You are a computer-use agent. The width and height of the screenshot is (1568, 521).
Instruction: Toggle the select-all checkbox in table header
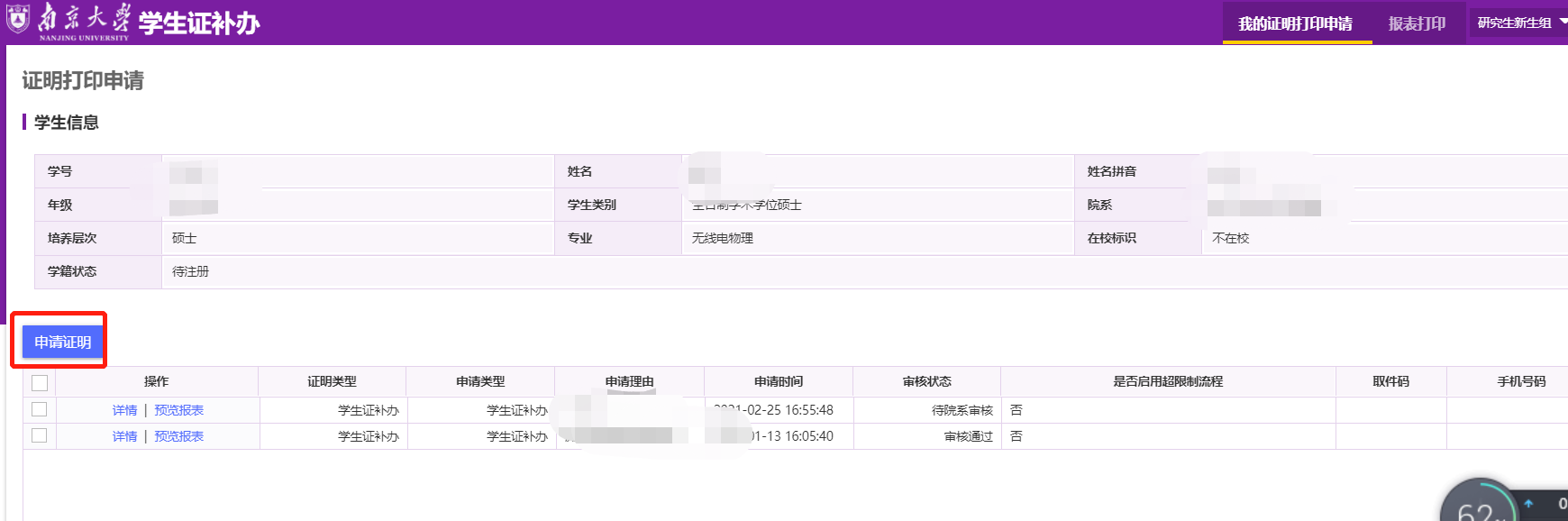point(40,383)
